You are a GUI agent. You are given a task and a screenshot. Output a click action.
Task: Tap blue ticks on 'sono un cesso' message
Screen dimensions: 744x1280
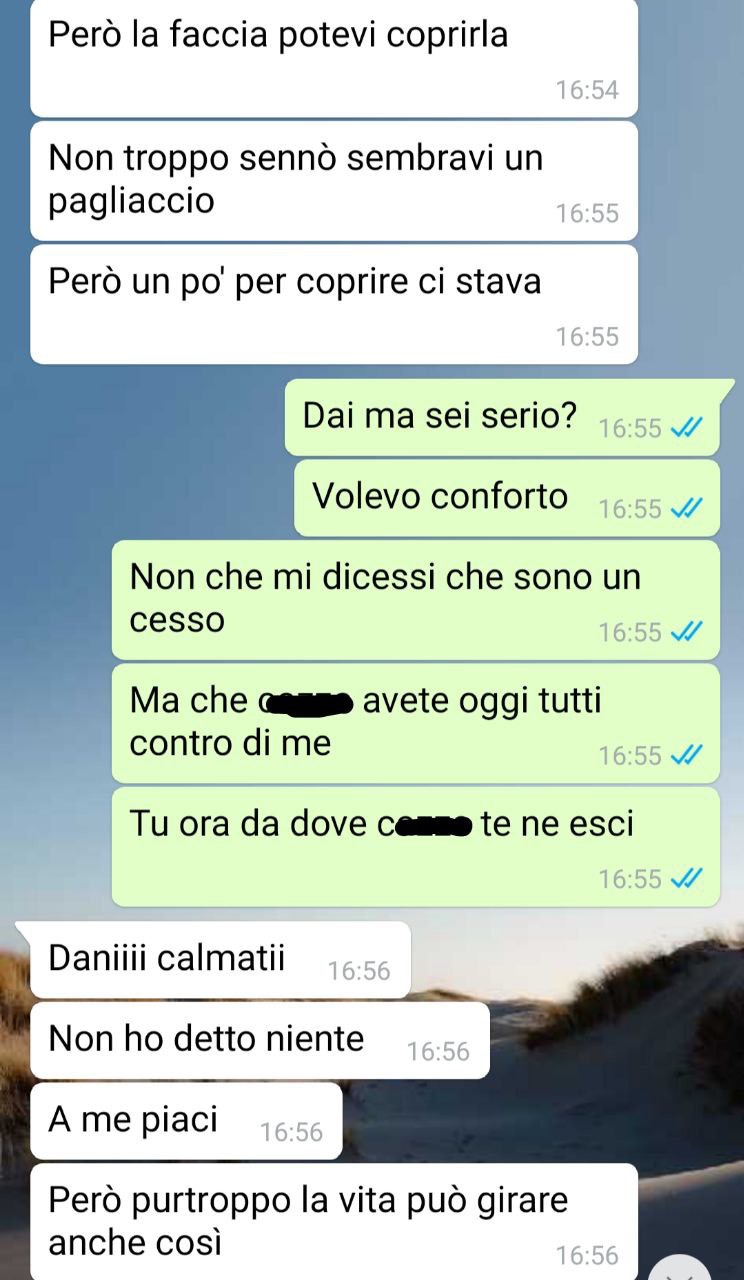[687, 632]
